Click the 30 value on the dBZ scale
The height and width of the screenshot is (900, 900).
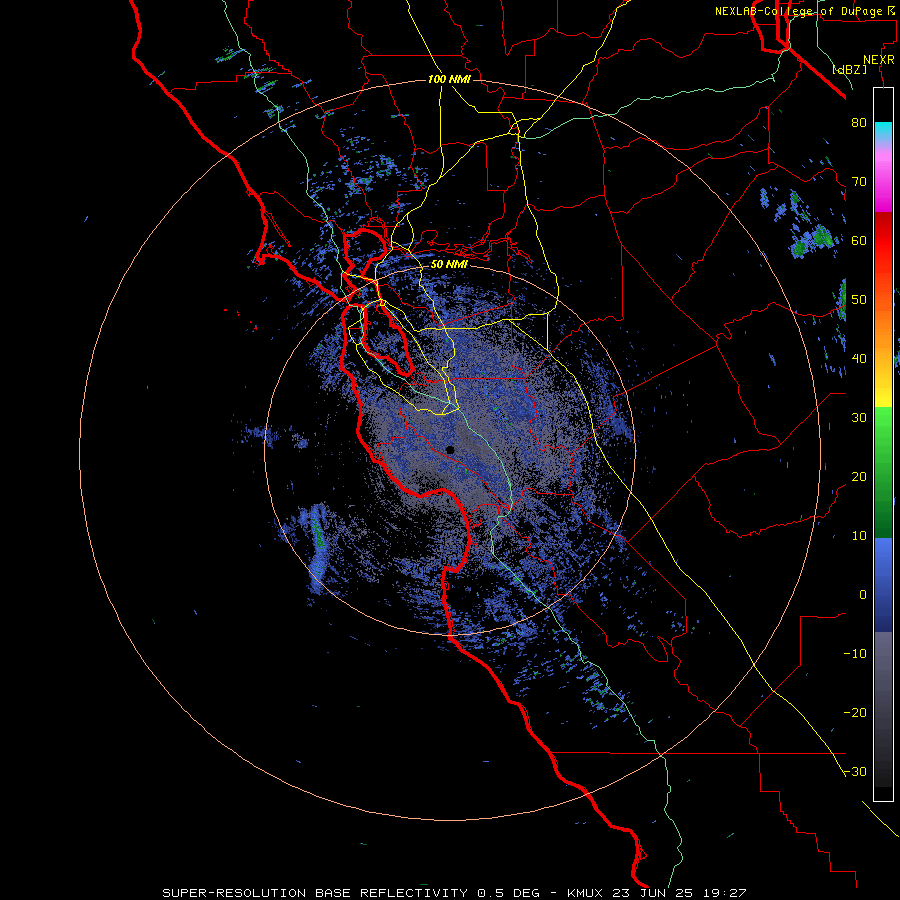(x=859, y=418)
